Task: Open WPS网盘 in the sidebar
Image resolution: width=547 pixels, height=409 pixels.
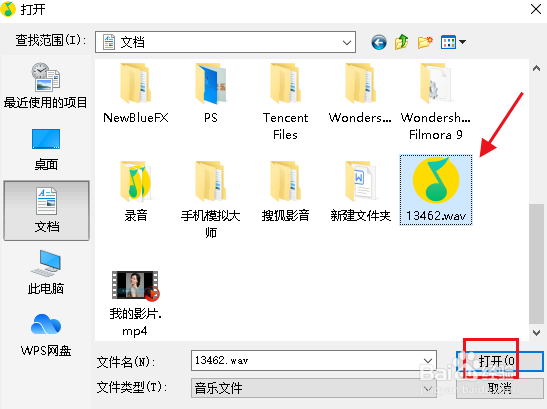Action: coord(46,335)
